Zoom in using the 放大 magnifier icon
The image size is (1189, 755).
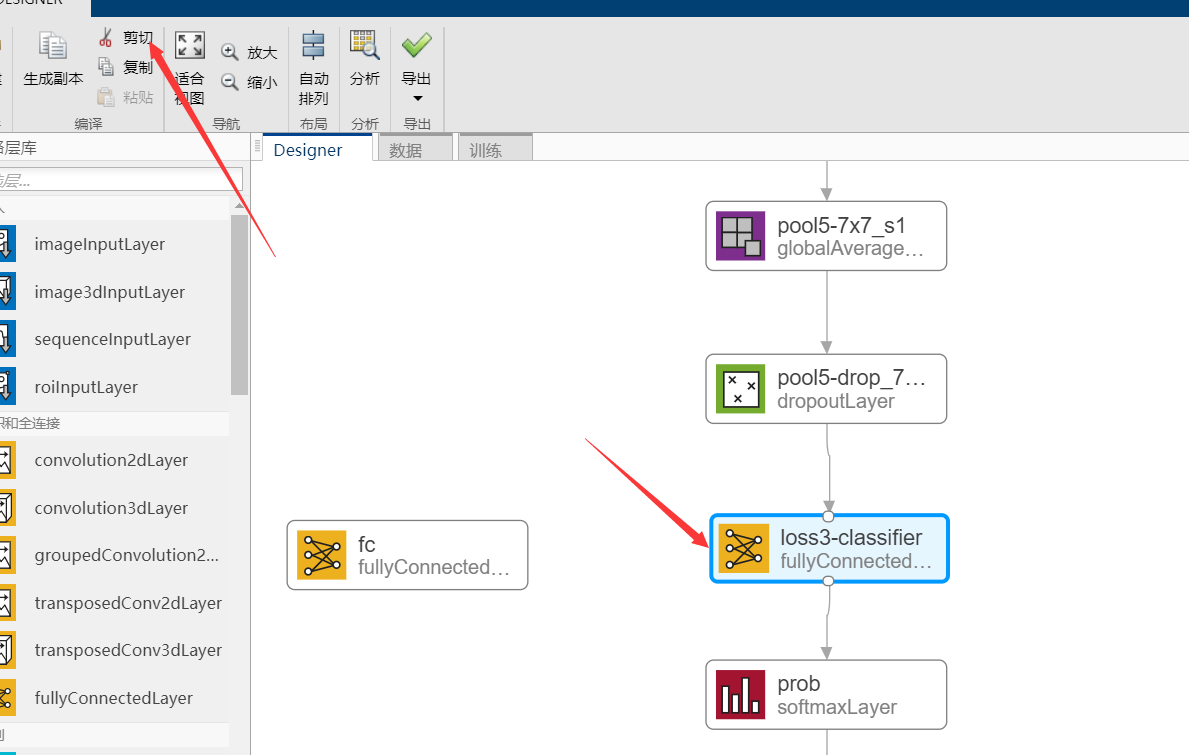click(230, 52)
